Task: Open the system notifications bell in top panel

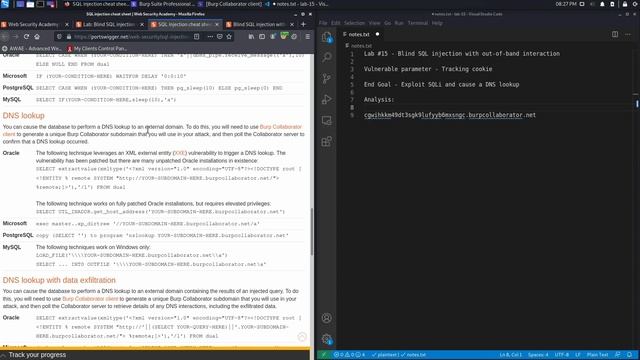Action: [602, 4]
